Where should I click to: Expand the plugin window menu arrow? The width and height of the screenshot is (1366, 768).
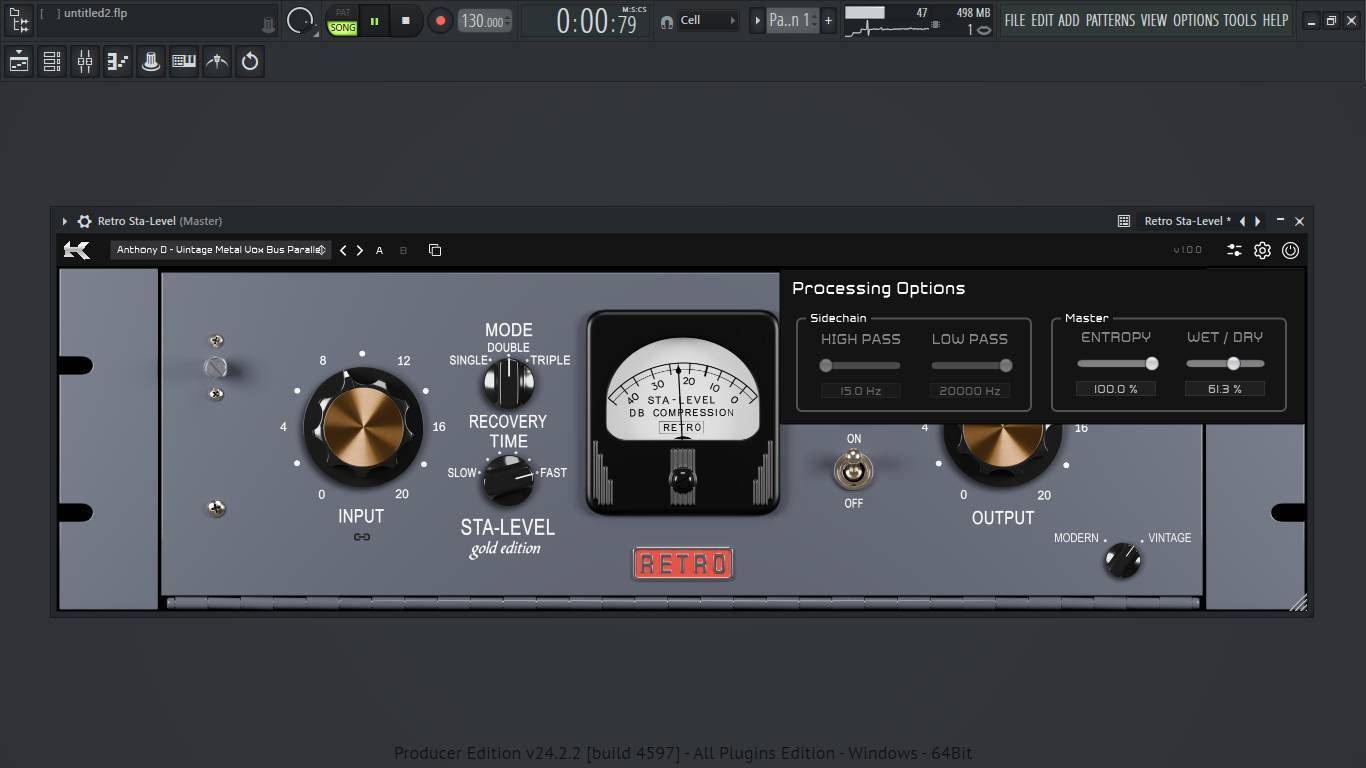point(64,221)
